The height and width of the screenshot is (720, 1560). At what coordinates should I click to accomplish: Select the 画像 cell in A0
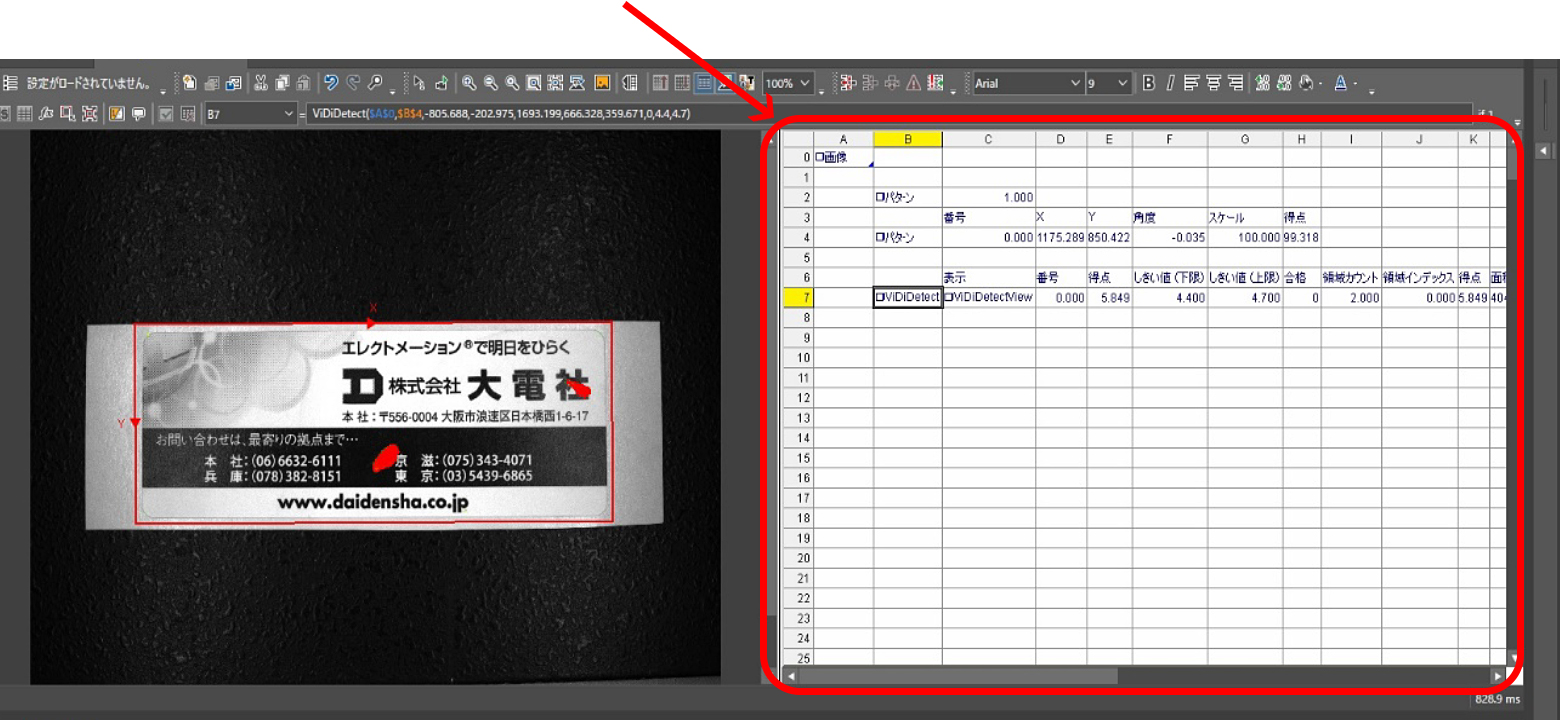coord(843,157)
